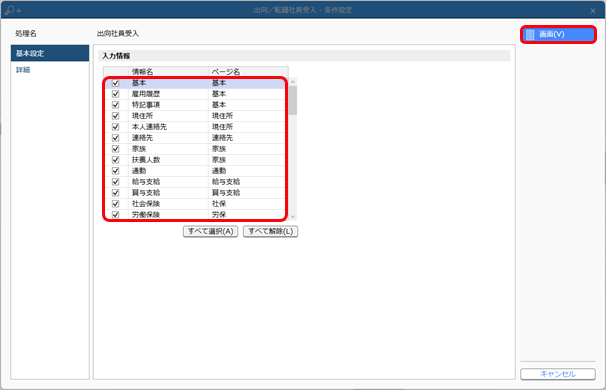Uncheck the 基本 row checkbox
Viewport: 606px width, 390px height.
[115, 83]
